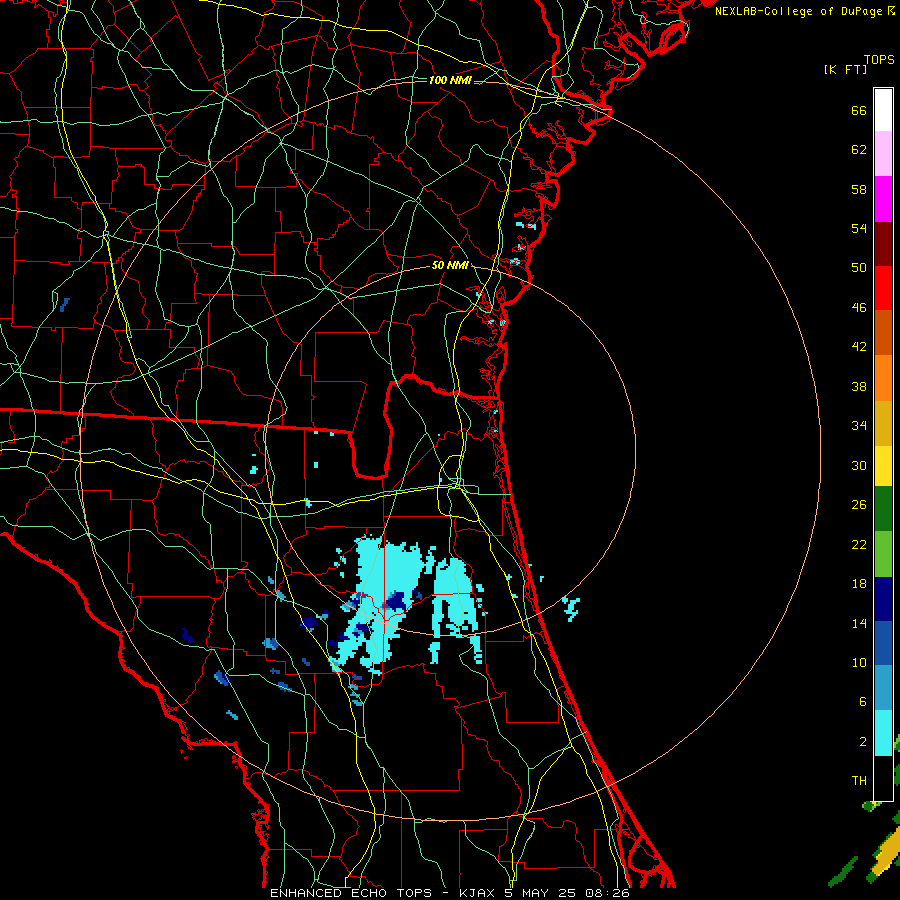Pick the navy blue legend swatch
The height and width of the screenshot is (900, 900).
(883, 599)
